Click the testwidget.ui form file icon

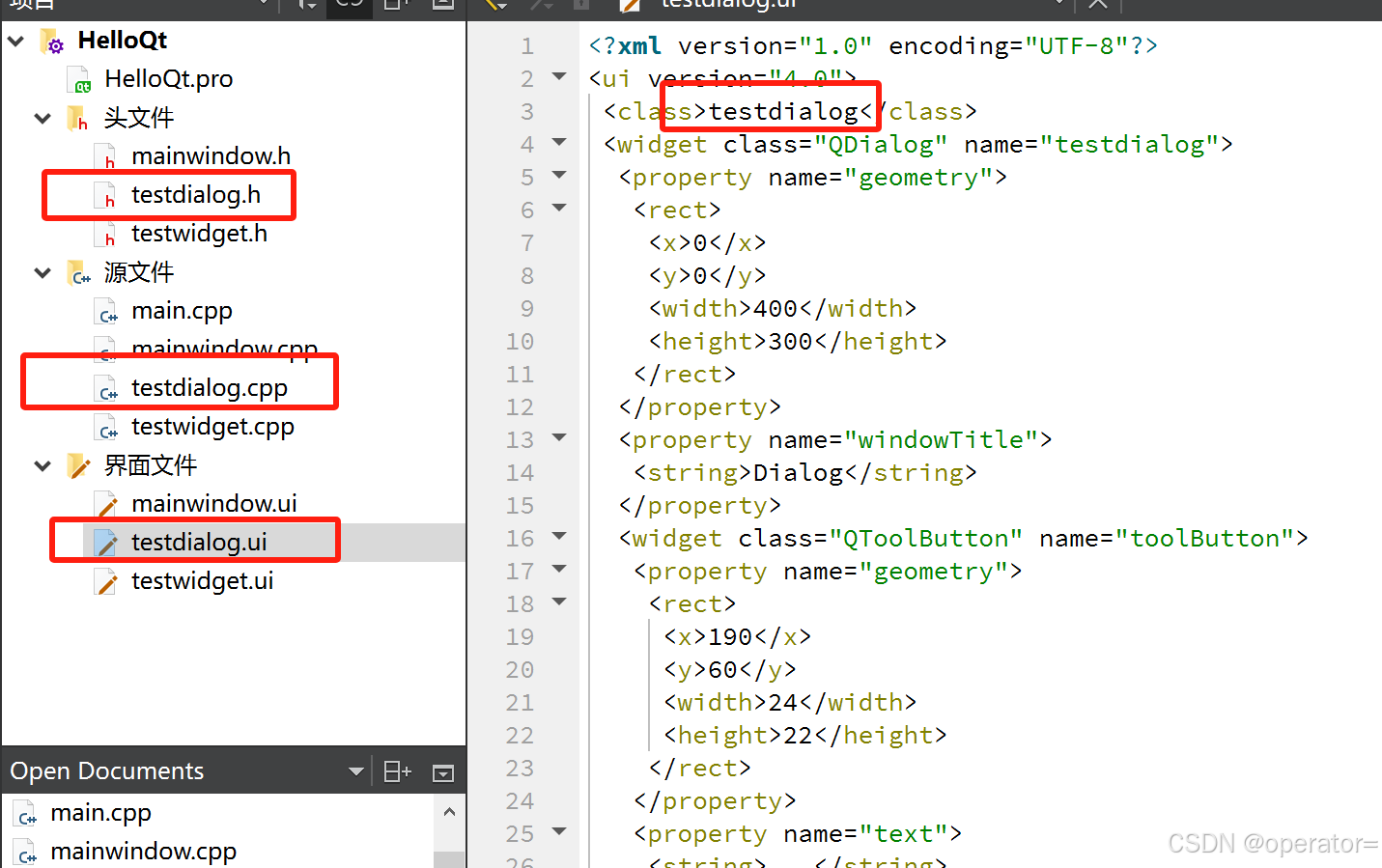pos(106,581)
